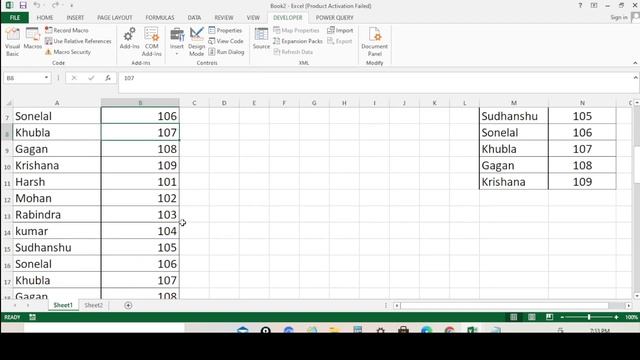
Task: Open the PAGE LAYOUT tab
Action: tap(115, 18)
